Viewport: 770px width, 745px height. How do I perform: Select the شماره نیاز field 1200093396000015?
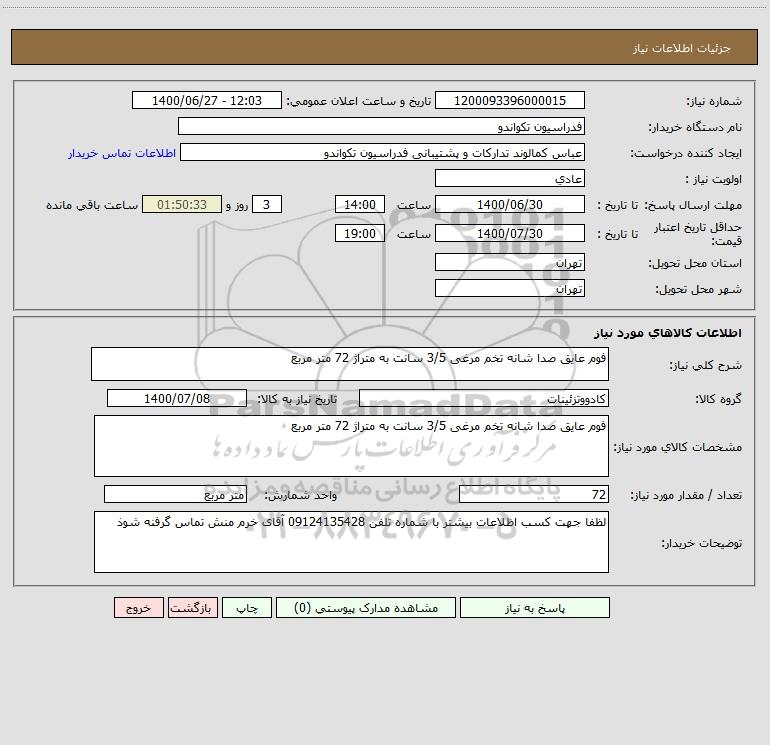510,100
